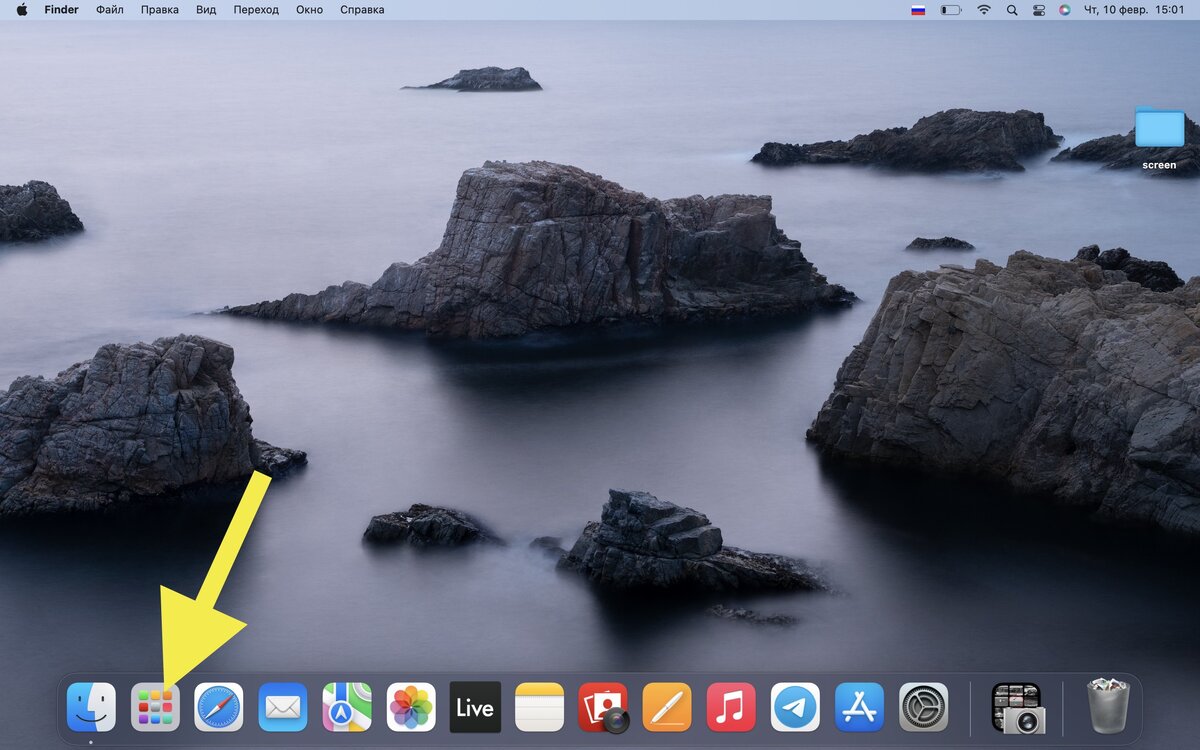This screenshot has height=750, width=1200.
Task: Open the Apple menu
Action: (x=22, y=10)
